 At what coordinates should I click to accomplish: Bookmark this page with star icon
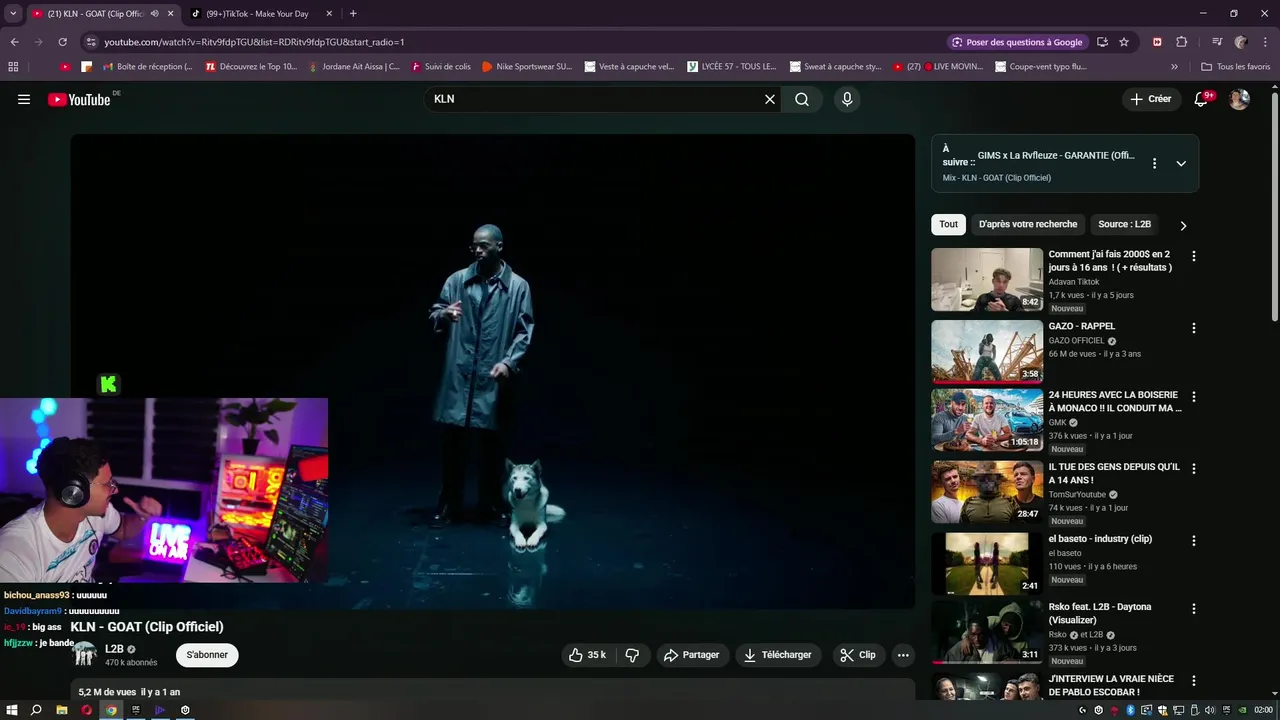click(1124, 42)
